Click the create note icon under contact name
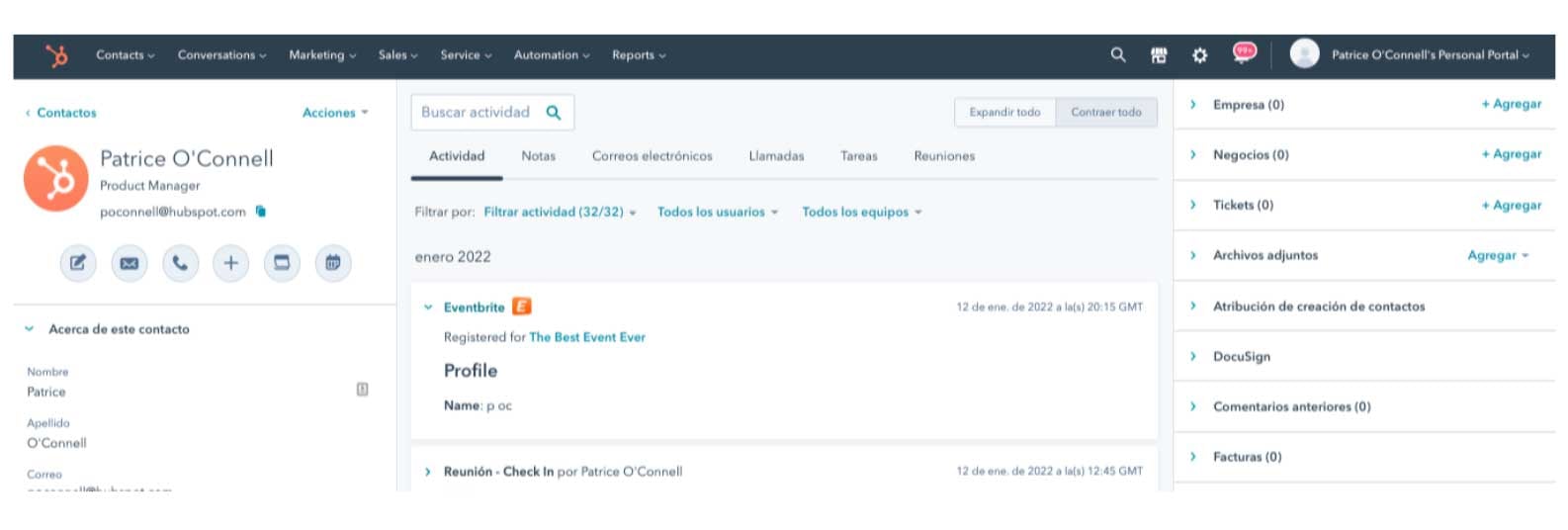The height and width of the screenshot is (530, 1568). pyautogui.click(x=78, y=263)
